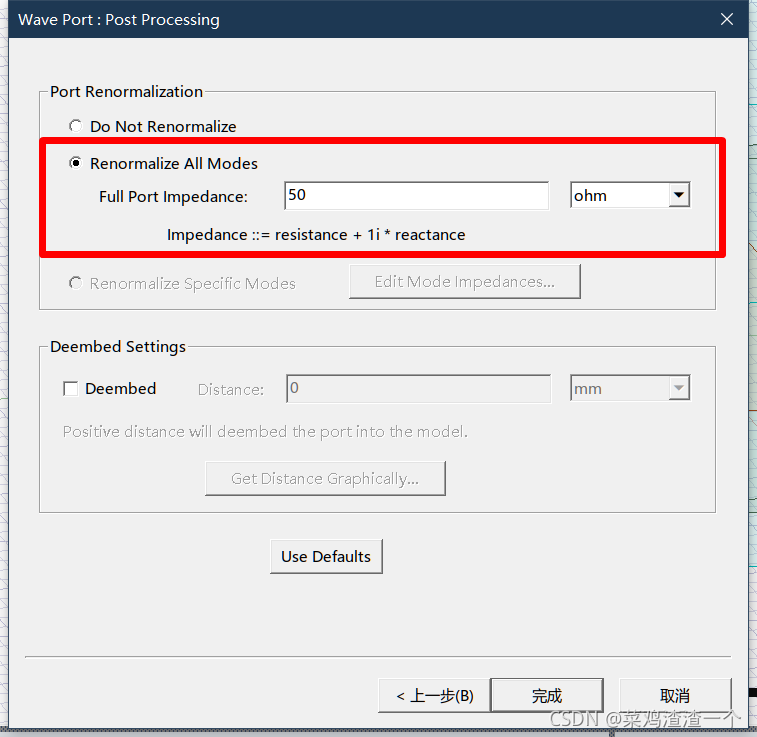This screenshot has width=757, height=737.
Task: Click the 'Positive distance will deembed' hint text
Action: (x=265, y=431)
